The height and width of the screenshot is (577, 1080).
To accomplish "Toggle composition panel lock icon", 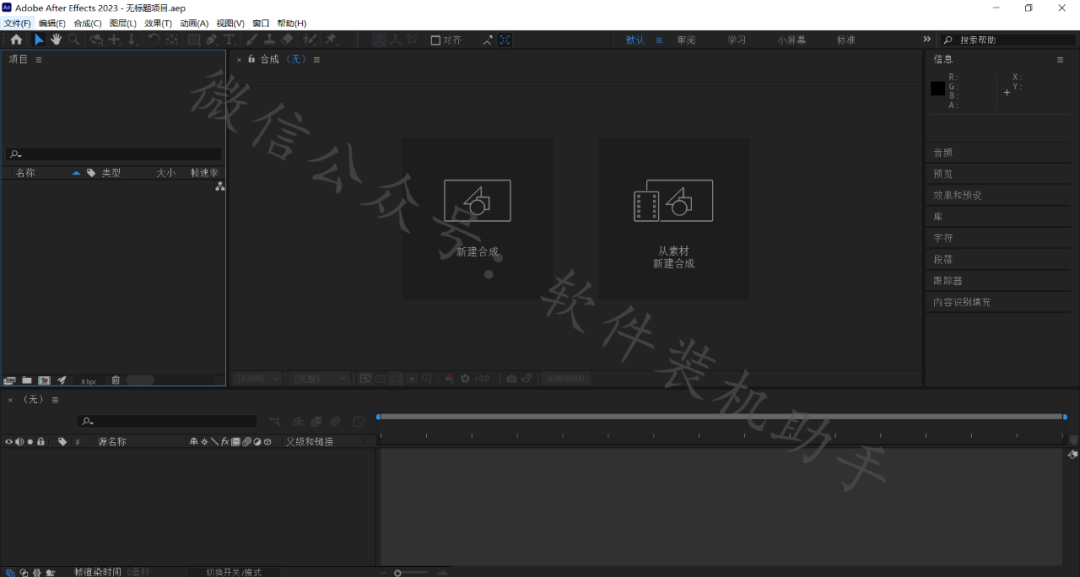I will 251,59.
